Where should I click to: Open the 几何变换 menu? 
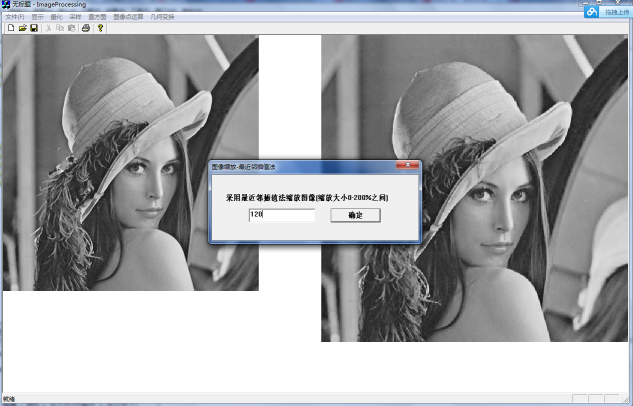[x=162, y=17]
